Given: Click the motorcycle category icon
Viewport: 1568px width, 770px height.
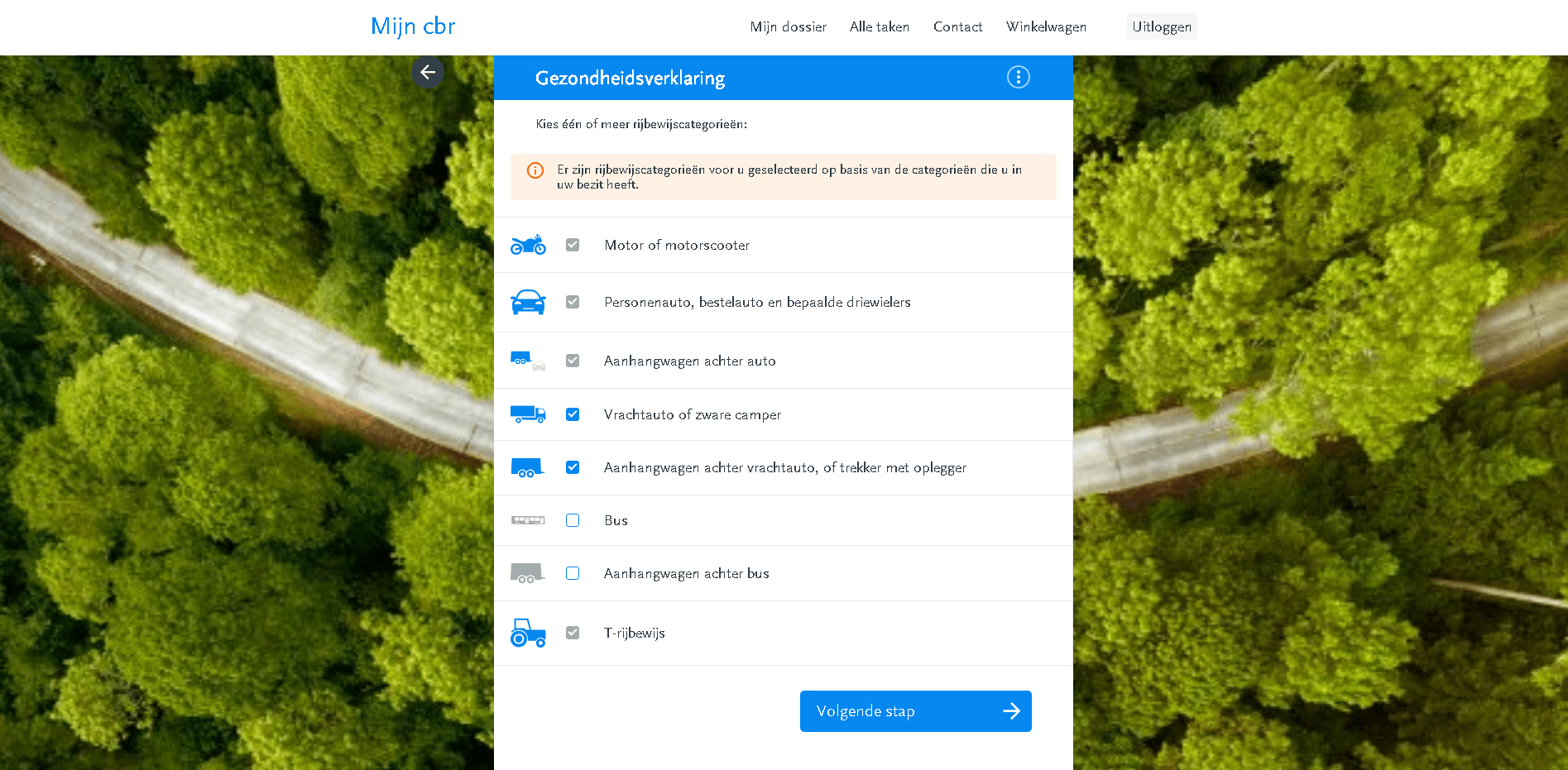Looking at the screenshot, I should point(528,245).
